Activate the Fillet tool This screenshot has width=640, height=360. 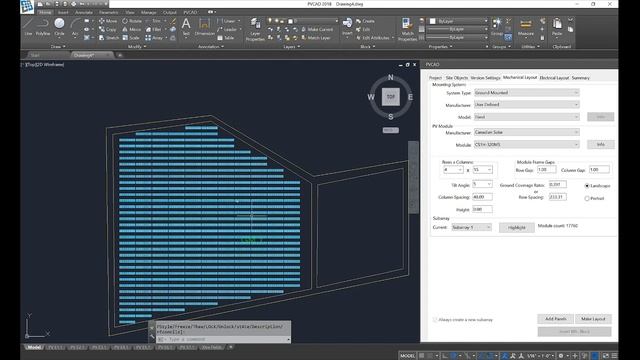[x=153, y=29]
